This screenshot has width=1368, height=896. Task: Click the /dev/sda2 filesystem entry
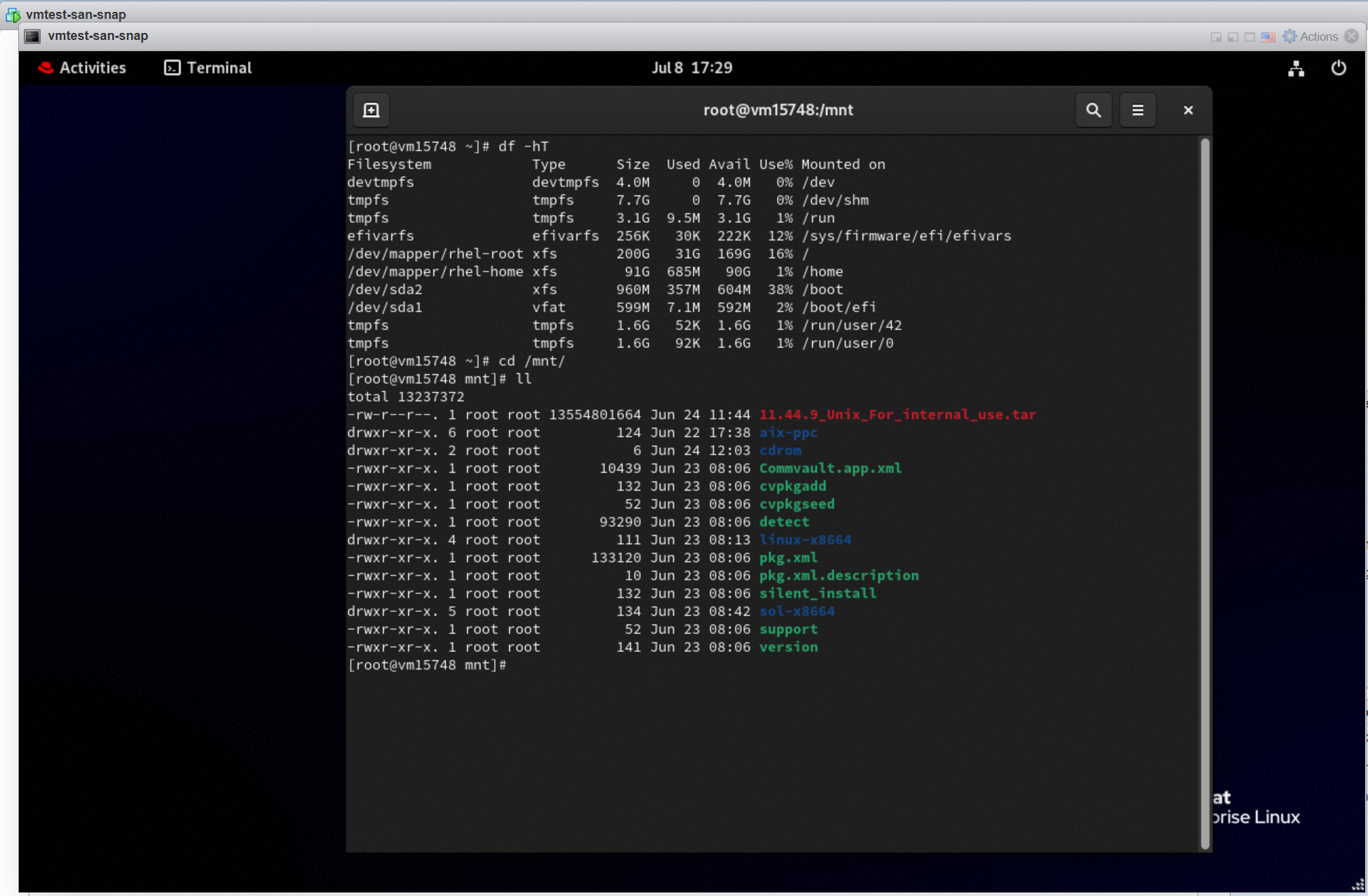[384, 290]
